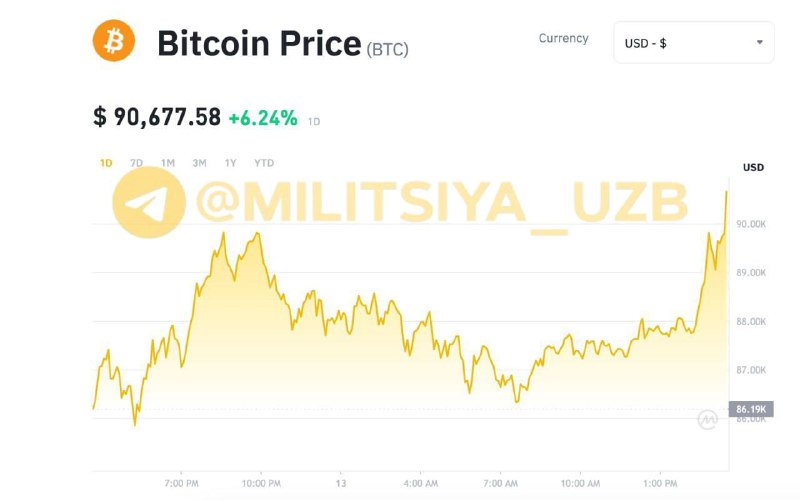Click the 13 date axis marker
800x500 pixels.
pyautogui.click(x=341, y=483)
